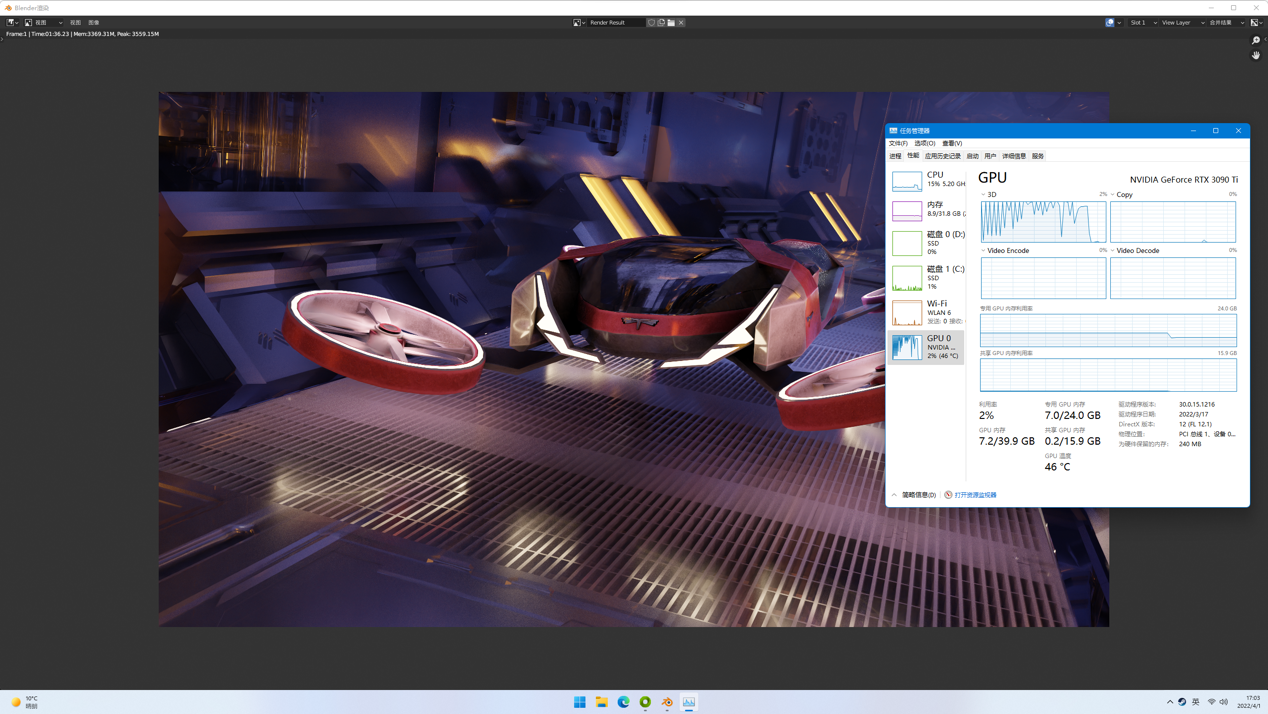Screen dimensions: 1268x714
Task: Click the fake user shield icon beside Render Result
Action: pos(651,22)
